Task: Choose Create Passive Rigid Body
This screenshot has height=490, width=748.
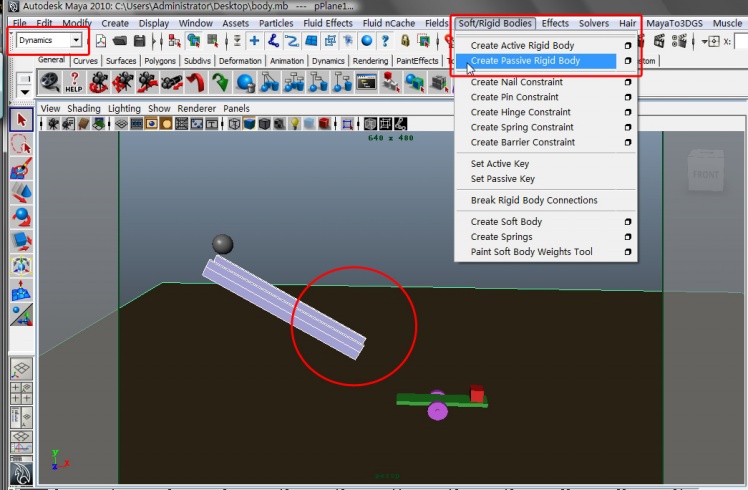Action: [536, 61]
